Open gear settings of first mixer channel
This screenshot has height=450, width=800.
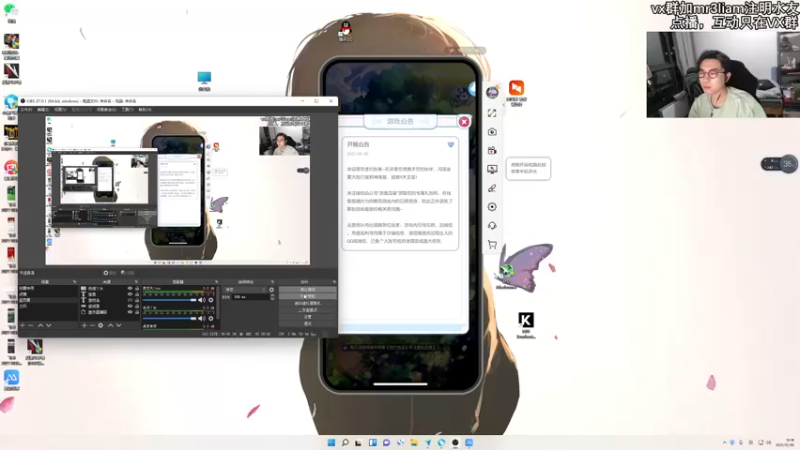pyautogui.click(x=211, y=300)
